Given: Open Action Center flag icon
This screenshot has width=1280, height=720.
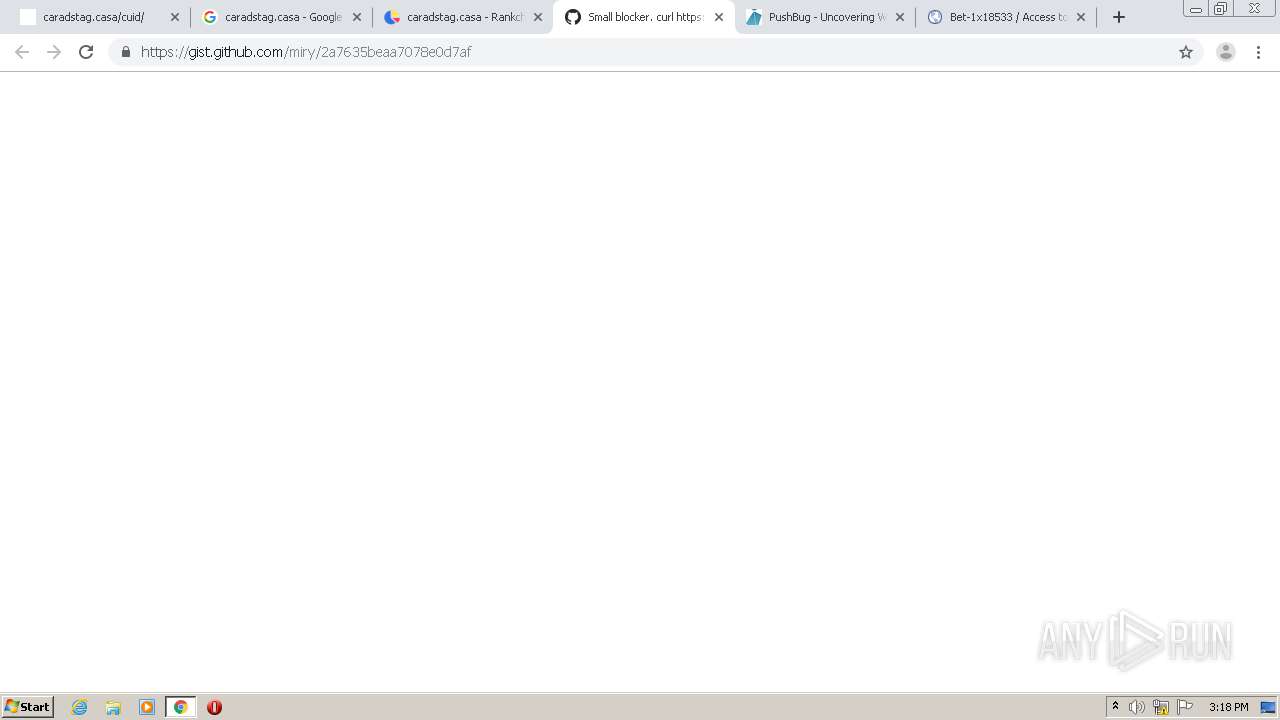Looking at the screenshot, I should pyautogui.click(x=1185, y=707).
